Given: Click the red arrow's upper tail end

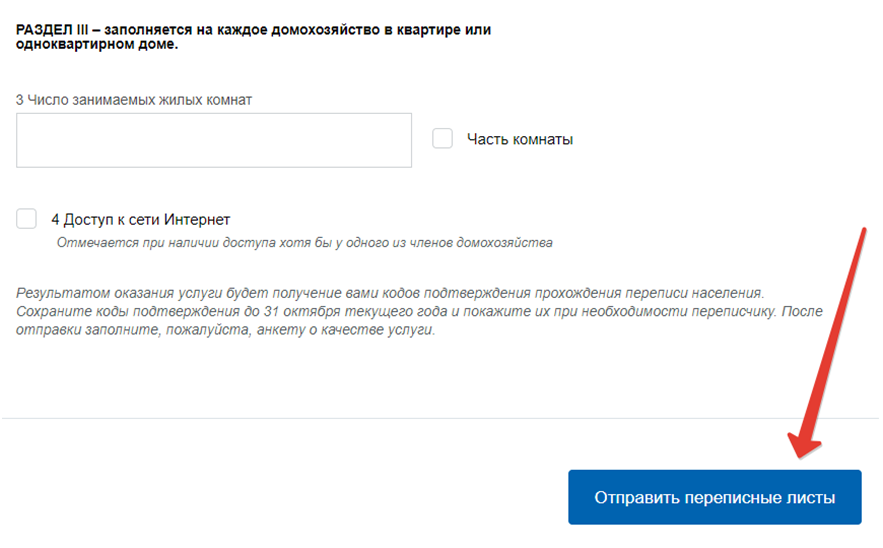Looking at the screenshot, I should click(x=859, y=233).
